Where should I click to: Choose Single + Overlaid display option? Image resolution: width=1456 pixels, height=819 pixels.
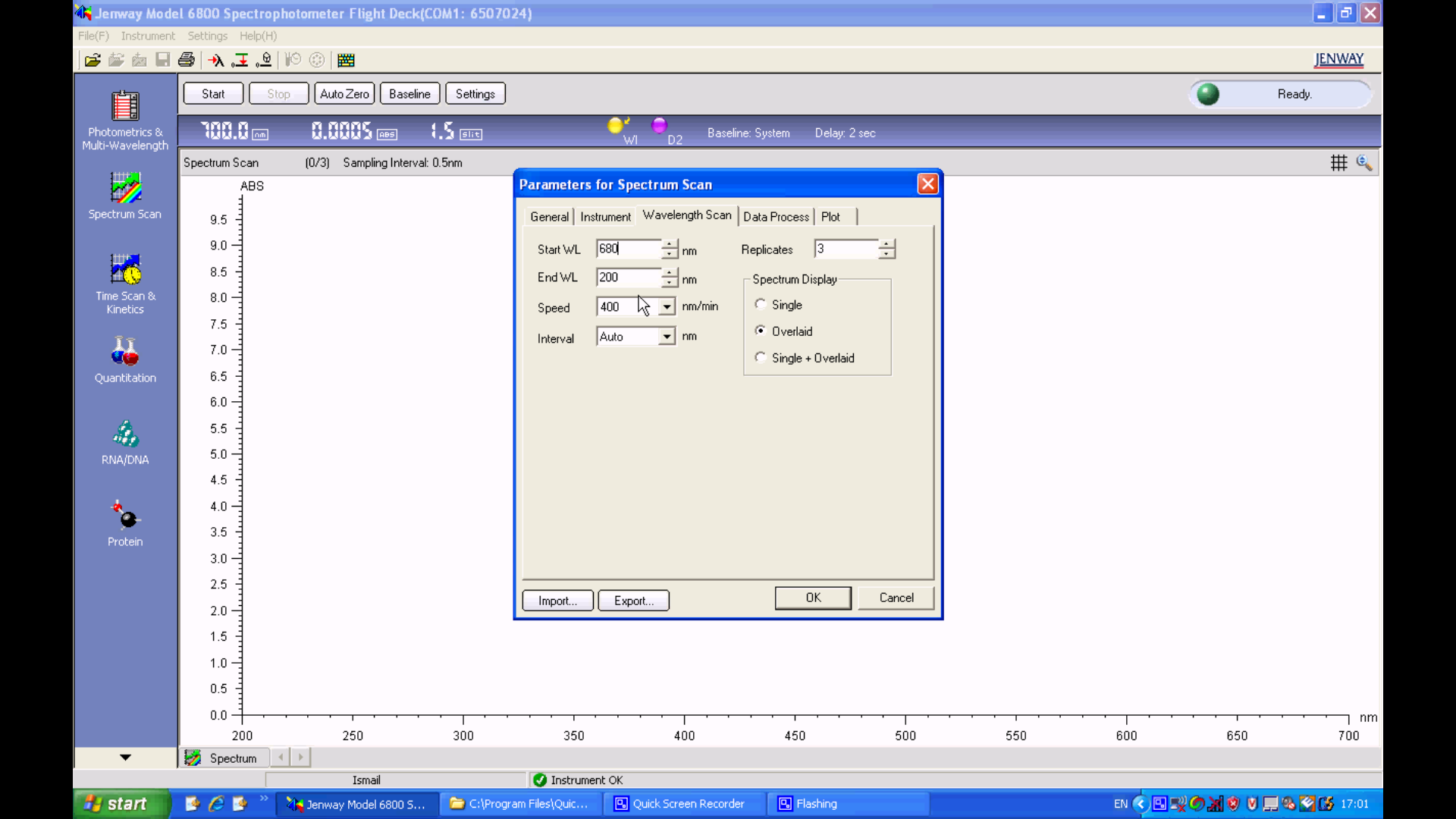761,358
